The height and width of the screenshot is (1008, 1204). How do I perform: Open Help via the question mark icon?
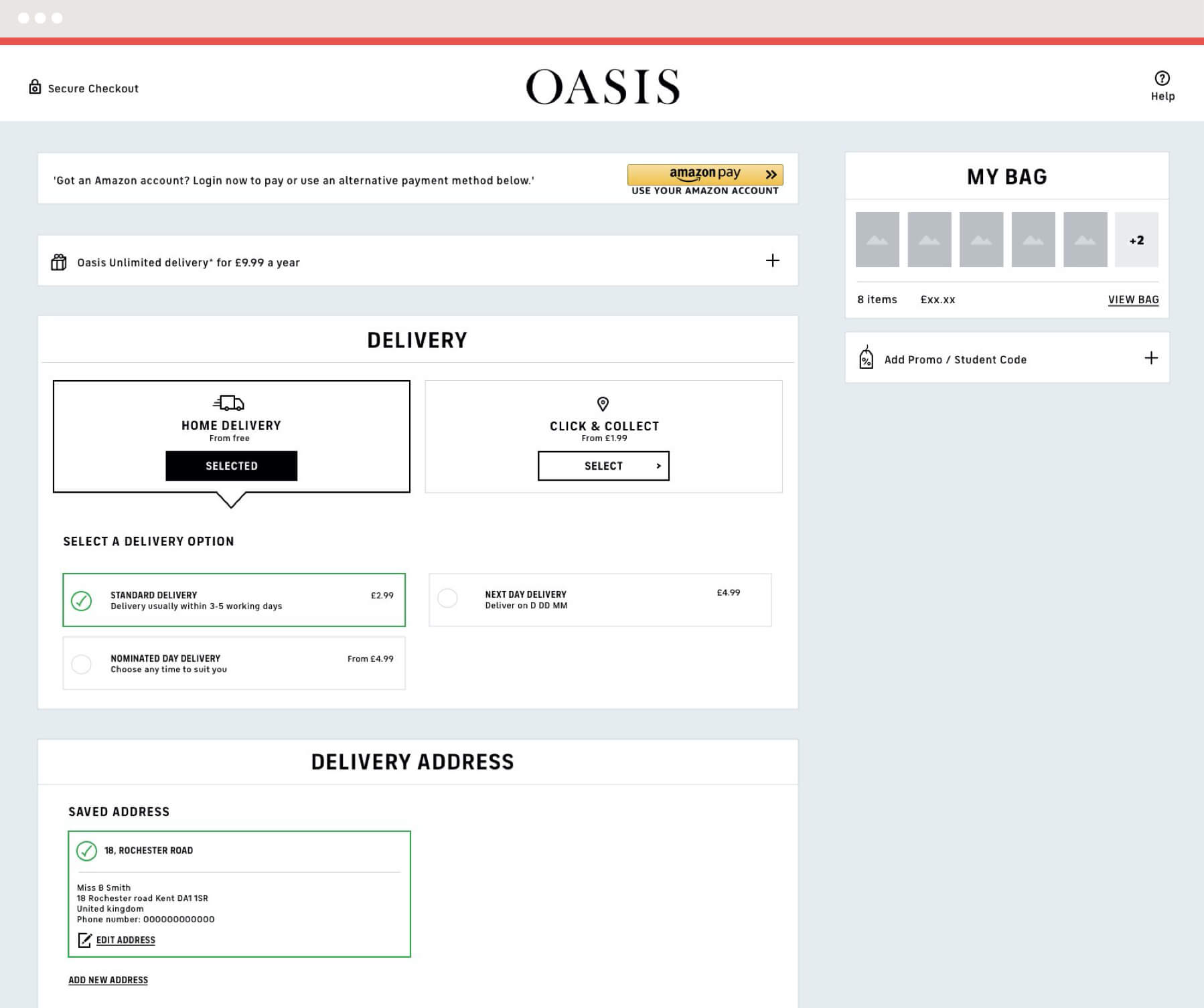click(x=1162, y=78)
